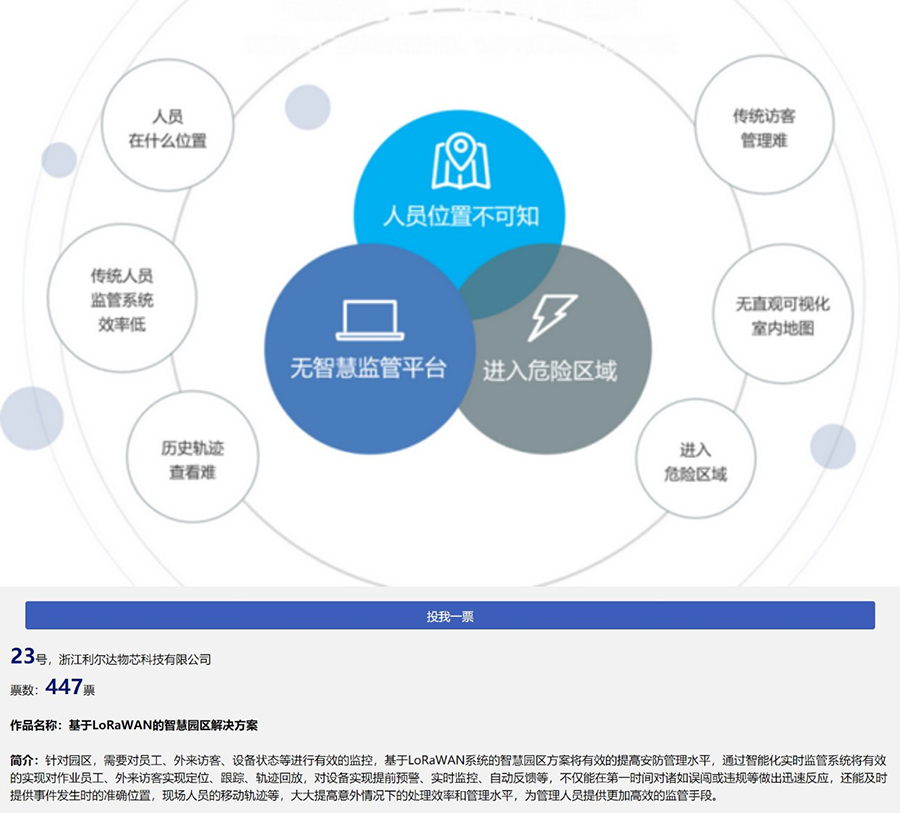
Task: Click the 447 vote count
Action: 64,688
